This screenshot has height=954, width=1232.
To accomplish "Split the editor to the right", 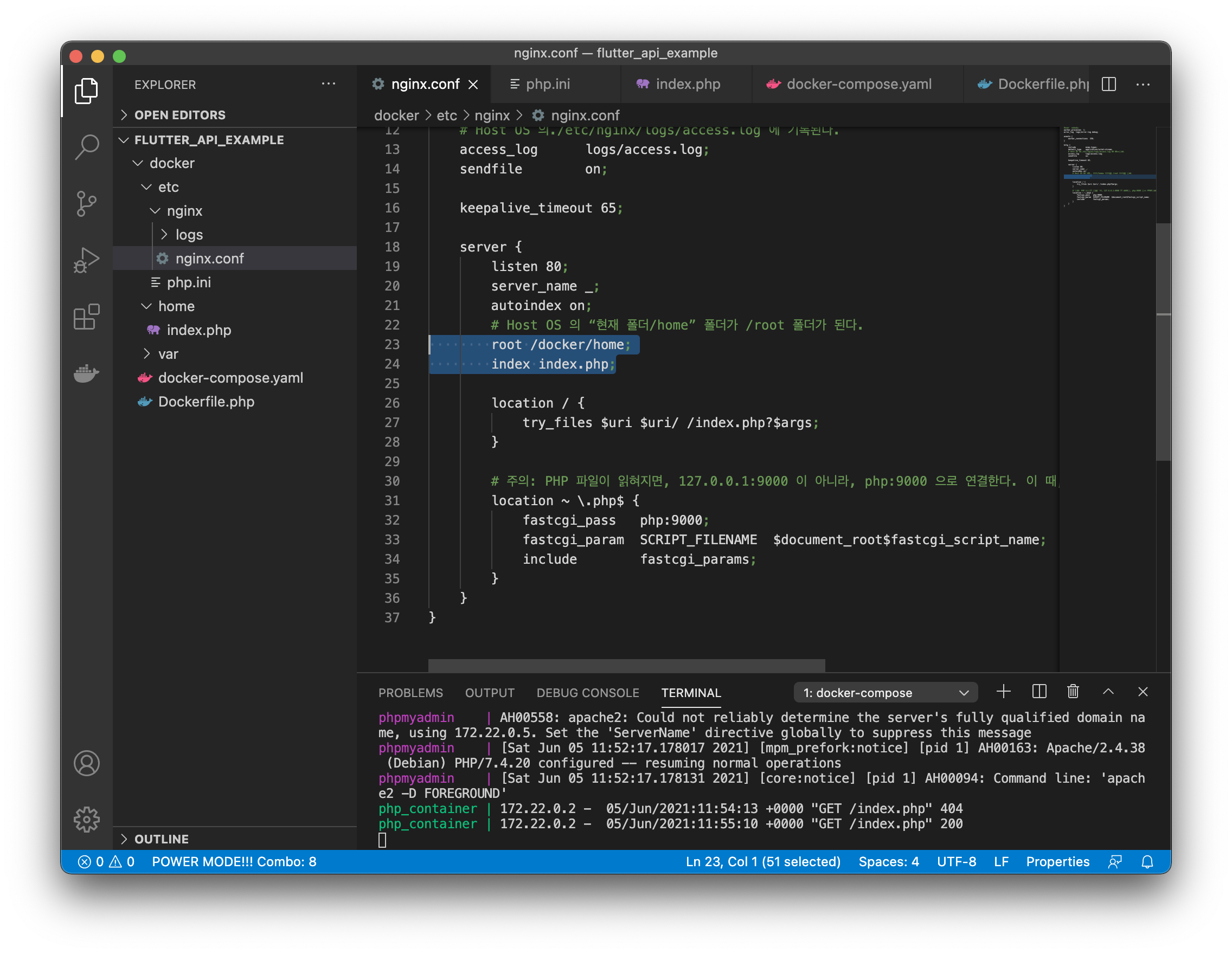I will click(1108, 85).
